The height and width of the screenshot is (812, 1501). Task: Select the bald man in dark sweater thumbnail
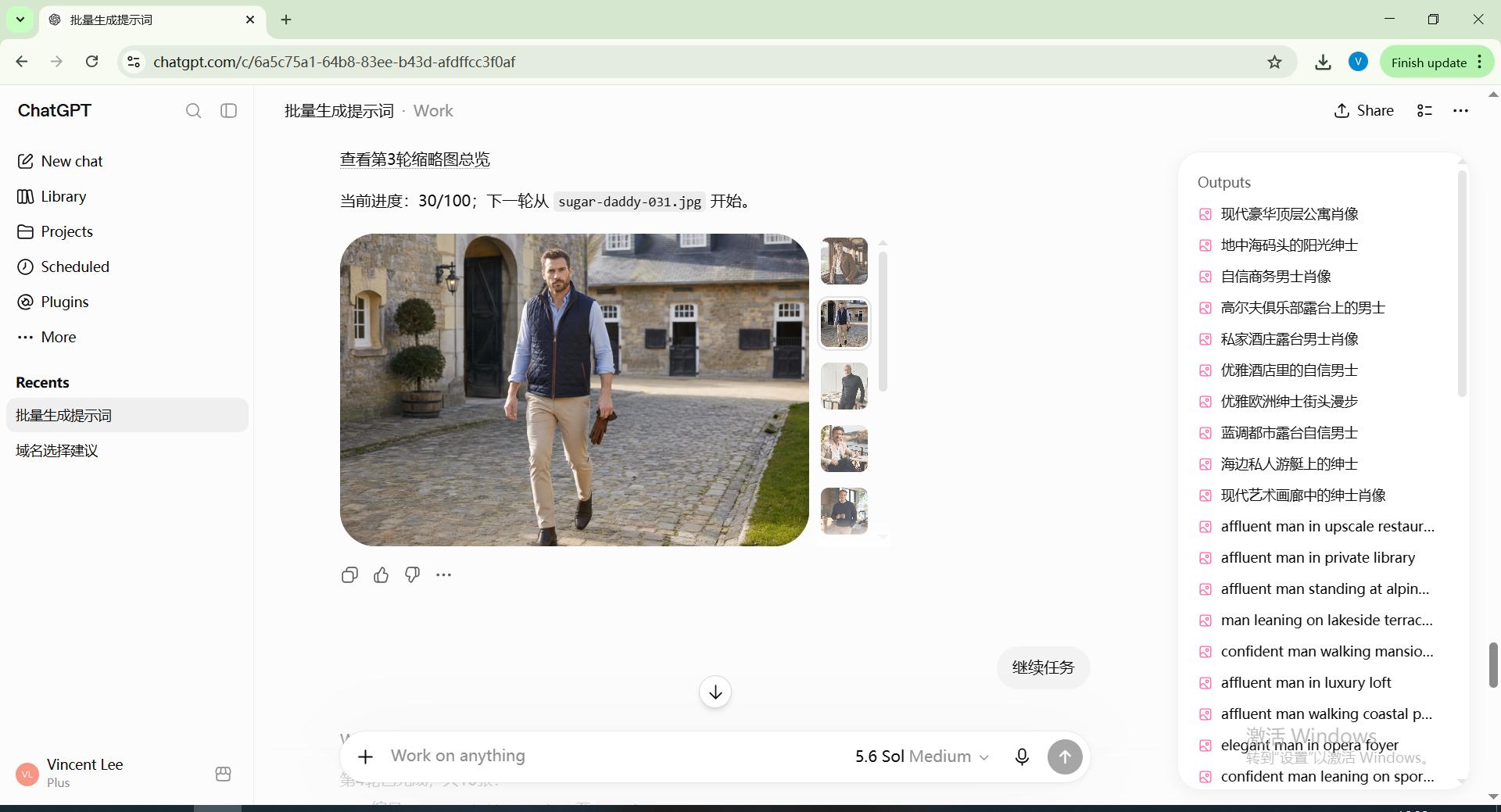point(844,386)
